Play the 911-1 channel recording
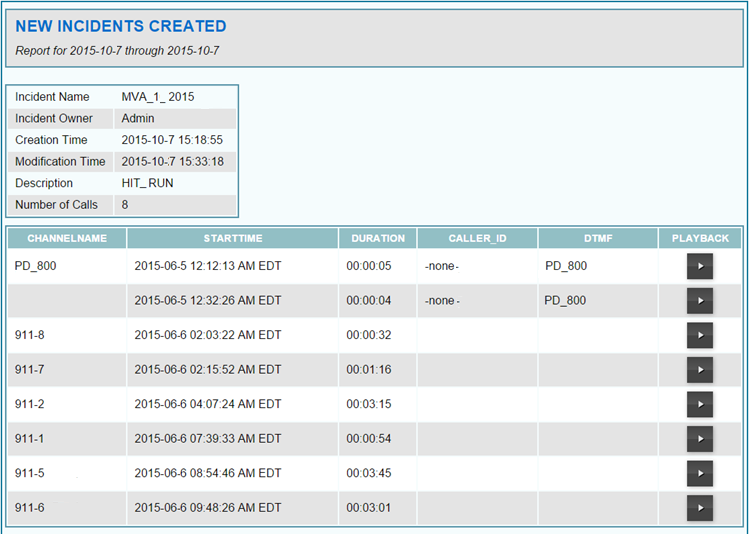 pos(700,439)
